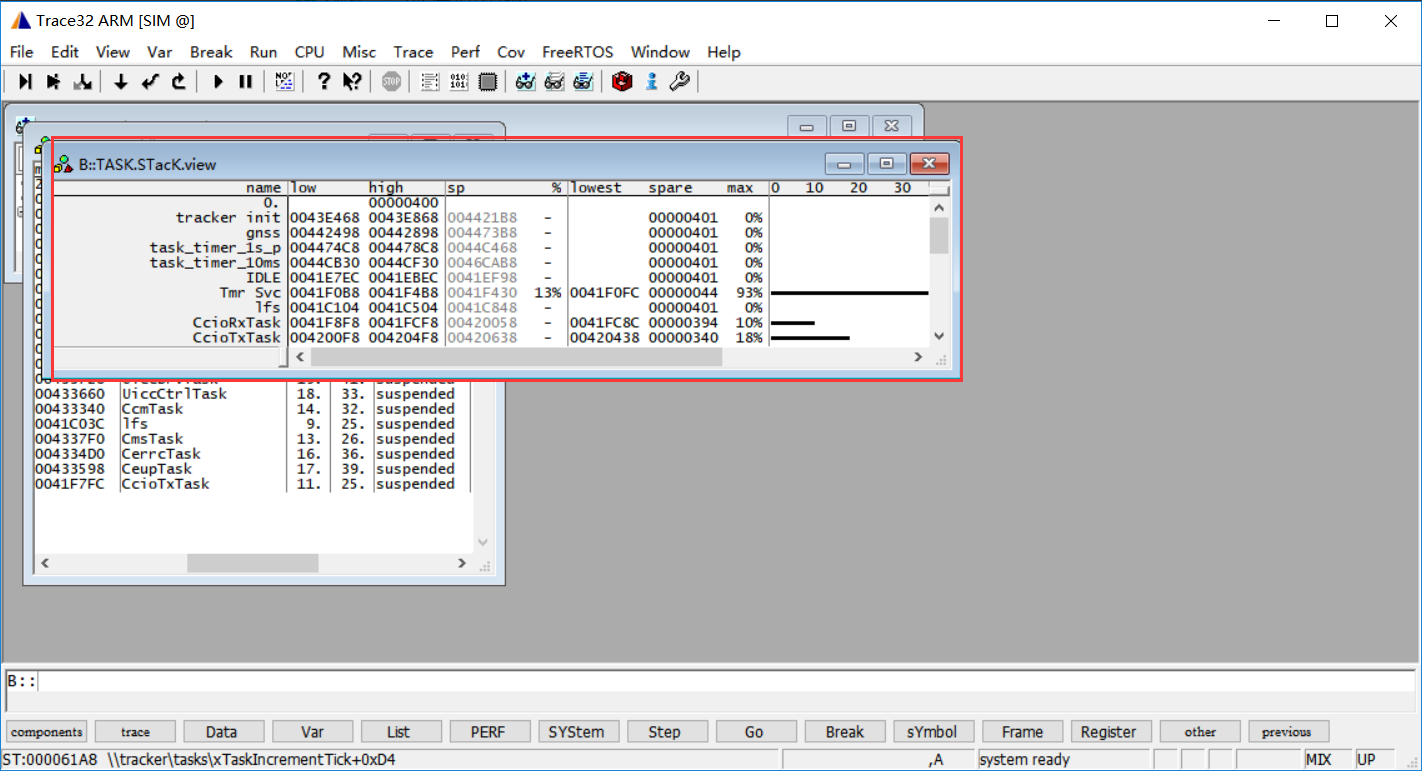Click the Up return-to-caller toolbar icon
The width and height of the screenshot is (1422, 771).
(150, 82)
